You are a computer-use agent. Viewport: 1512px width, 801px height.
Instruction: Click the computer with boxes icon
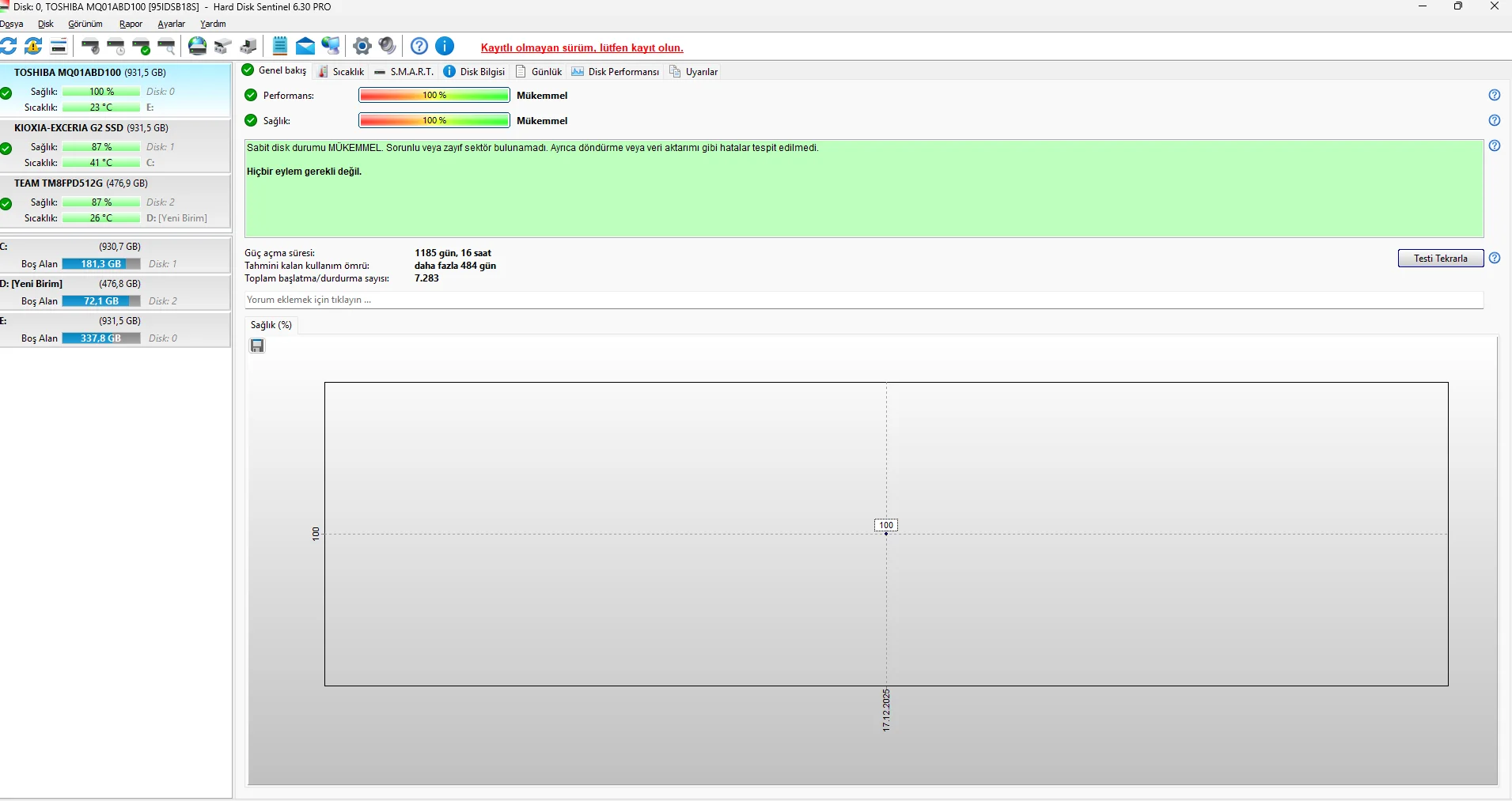tap(248, 46)
